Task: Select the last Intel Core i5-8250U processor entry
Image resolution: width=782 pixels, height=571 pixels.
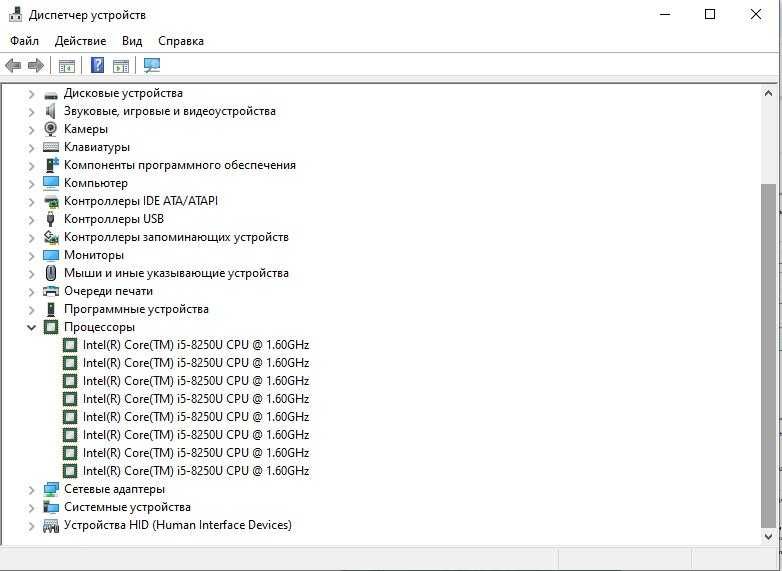Action: tap(196, 471)
